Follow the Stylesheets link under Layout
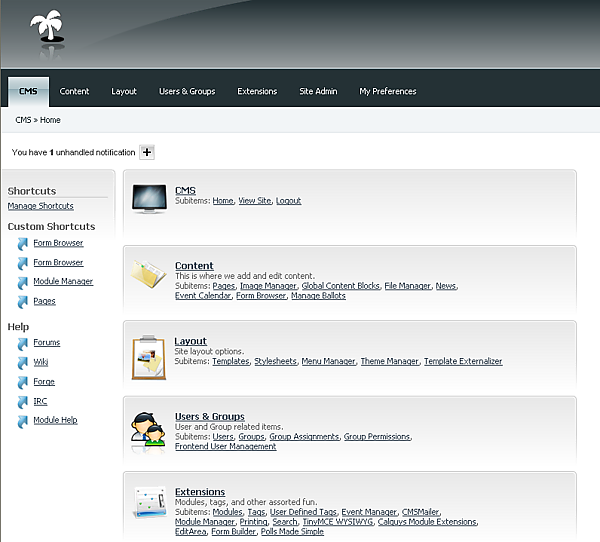The height and width of the screenshot is (542, 600). click(x=275, y=361)
